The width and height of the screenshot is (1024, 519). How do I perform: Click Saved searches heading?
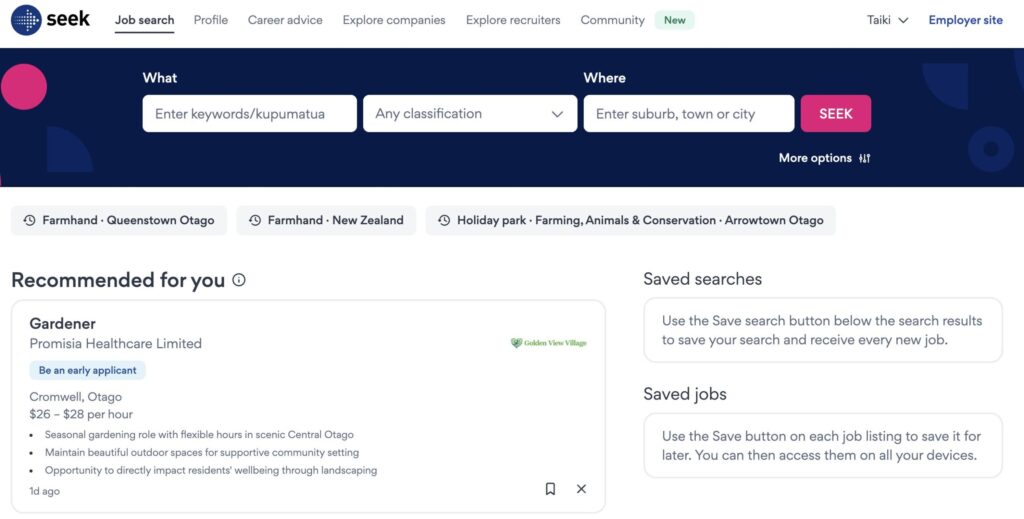coord(703,279)
